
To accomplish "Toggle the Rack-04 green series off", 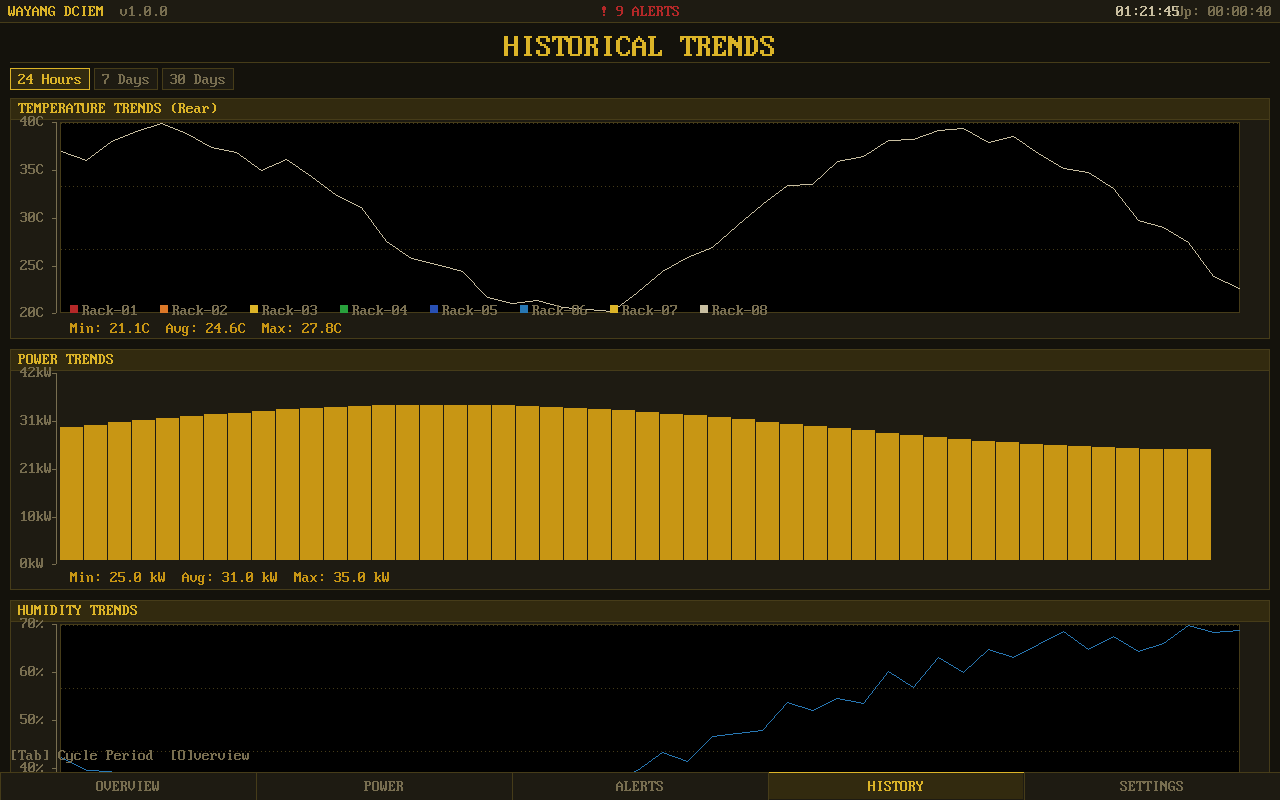I will click(x=371, y=310).
